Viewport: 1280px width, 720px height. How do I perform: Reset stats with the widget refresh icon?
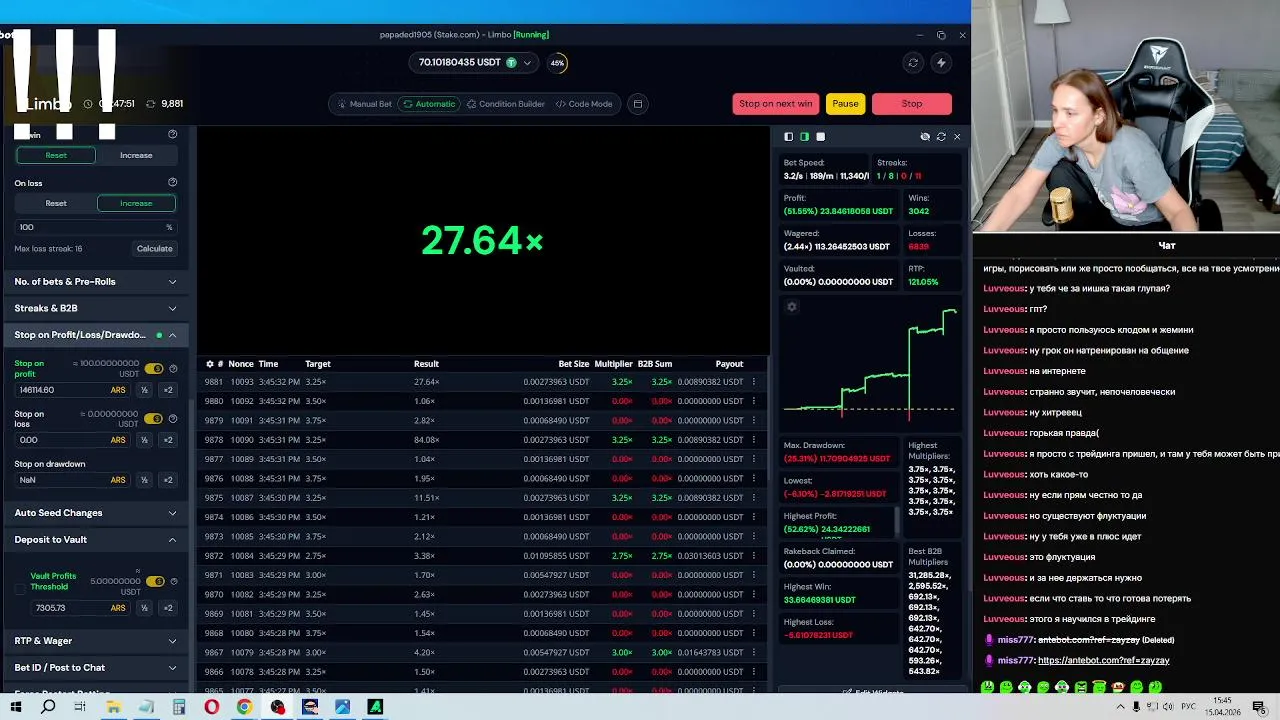tap(941, 137)
